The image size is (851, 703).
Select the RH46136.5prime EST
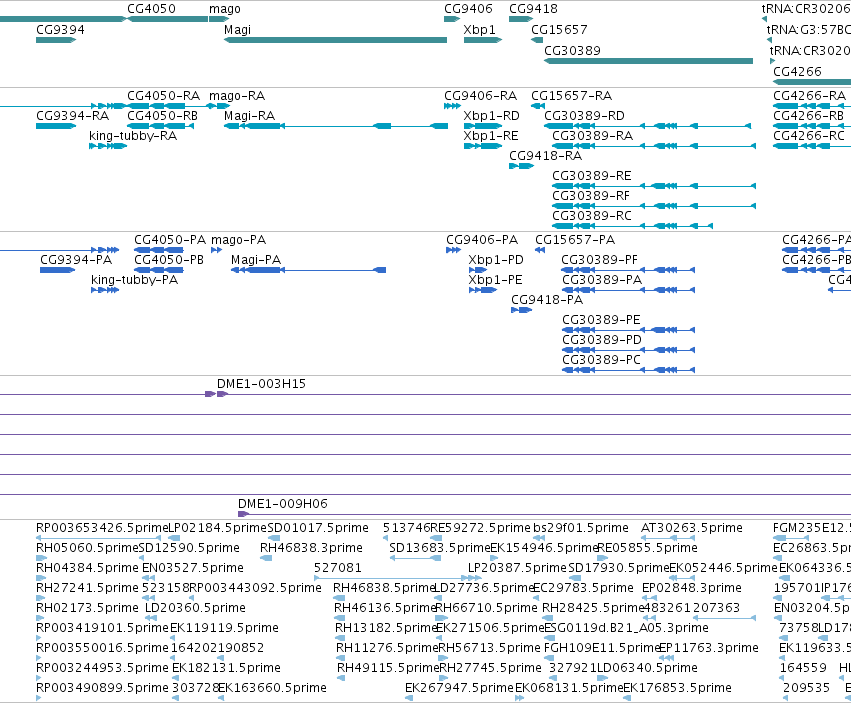point(340,618)
